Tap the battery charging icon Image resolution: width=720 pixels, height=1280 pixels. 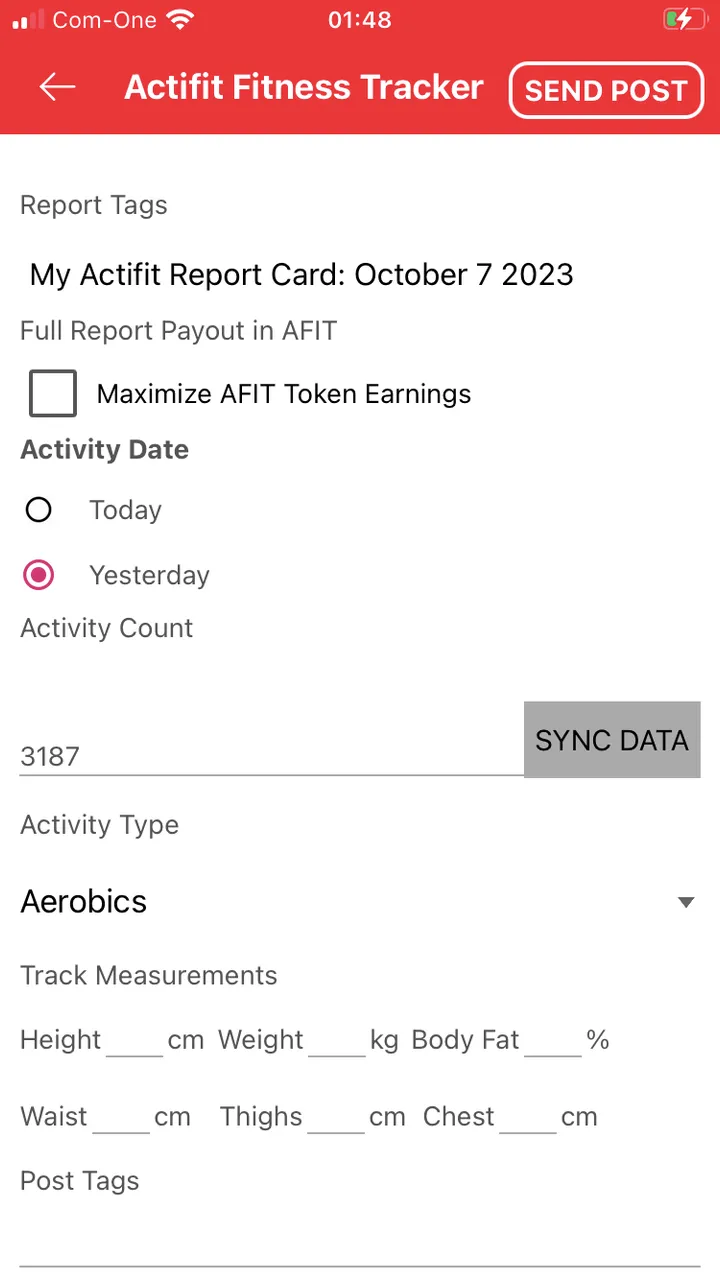pos(684,19)
